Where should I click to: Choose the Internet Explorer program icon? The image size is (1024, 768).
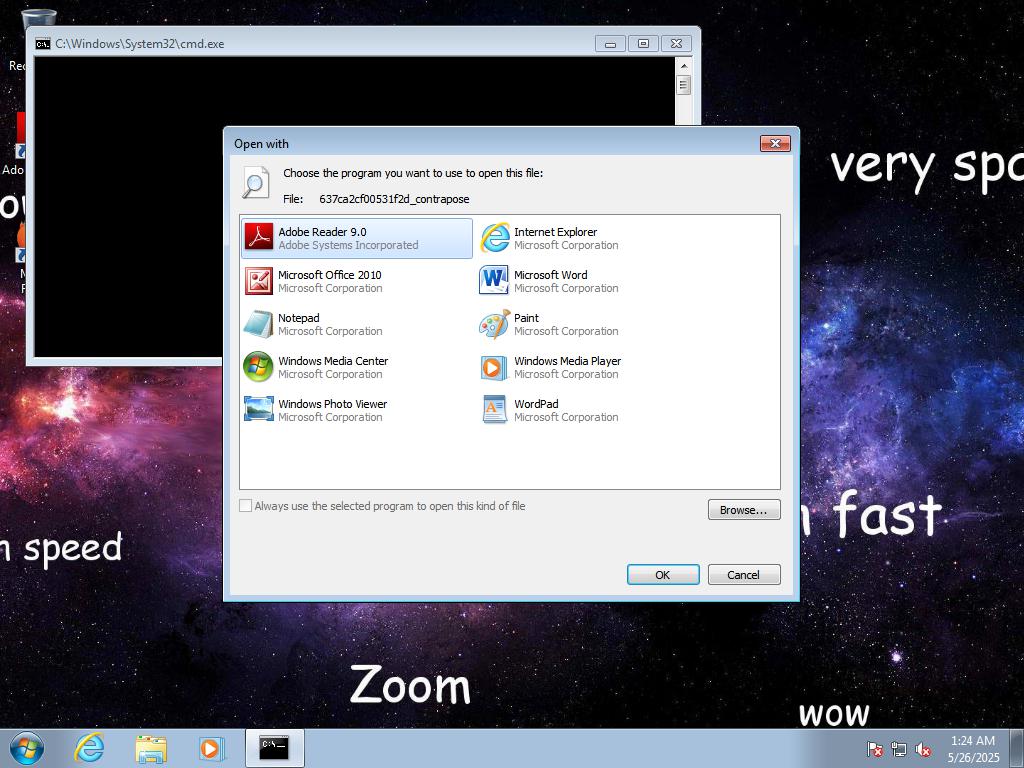[494, 238]
